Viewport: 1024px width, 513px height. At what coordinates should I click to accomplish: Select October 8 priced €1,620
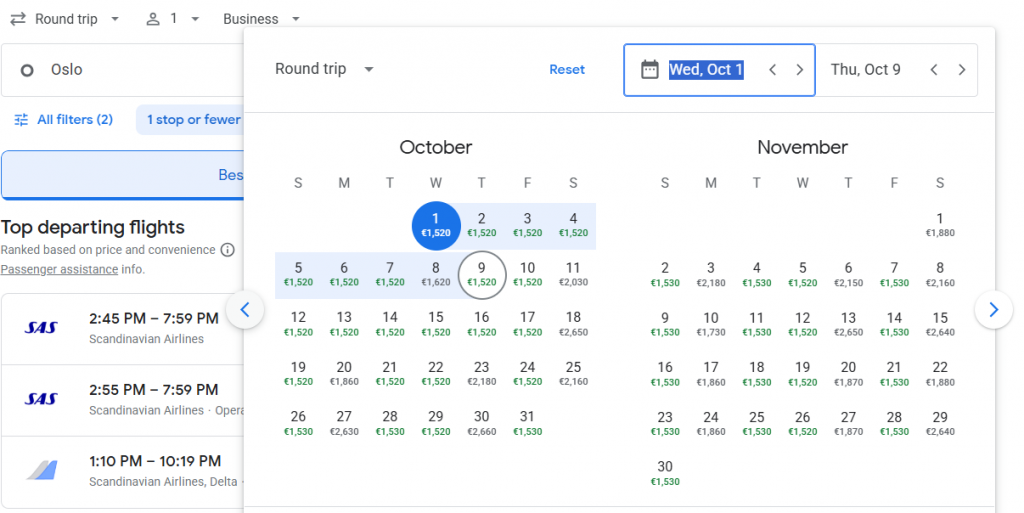436,275
